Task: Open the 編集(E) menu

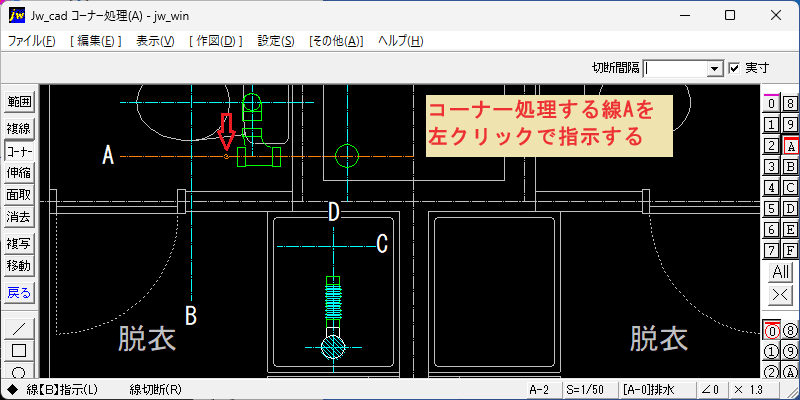Action: click(x=95, y=41)
